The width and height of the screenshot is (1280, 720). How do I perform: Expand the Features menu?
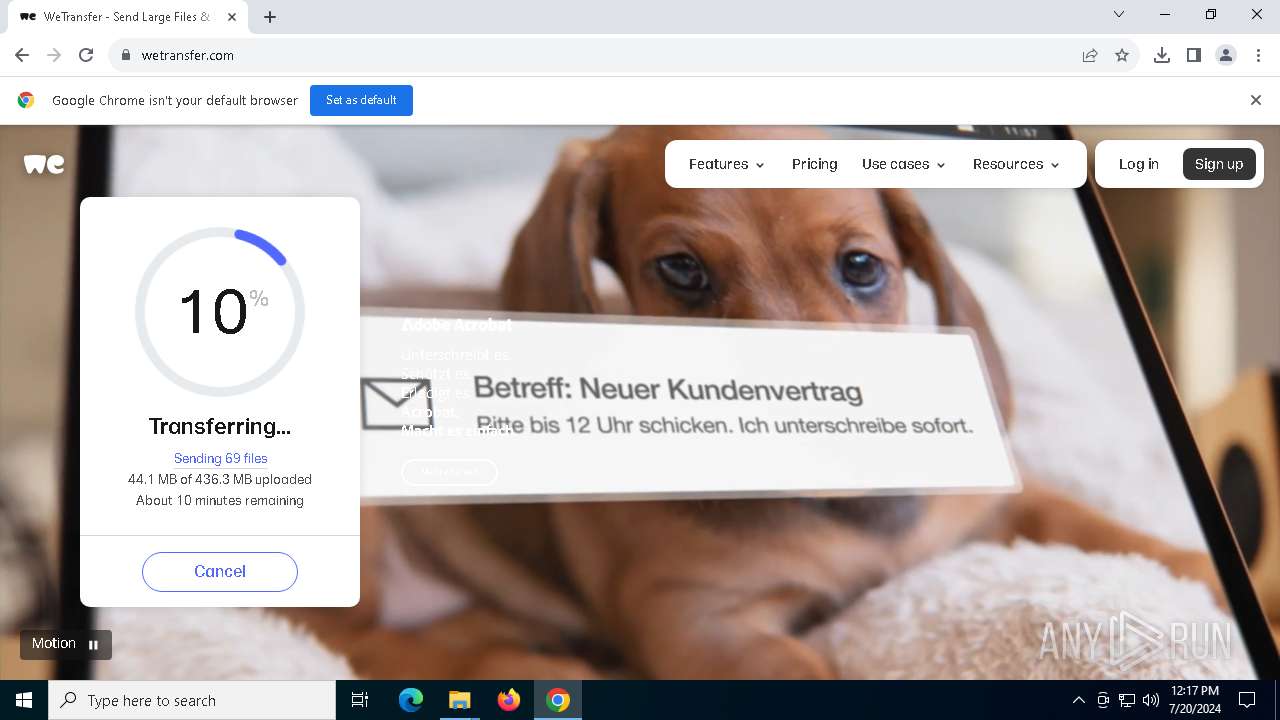click(727, 164)
